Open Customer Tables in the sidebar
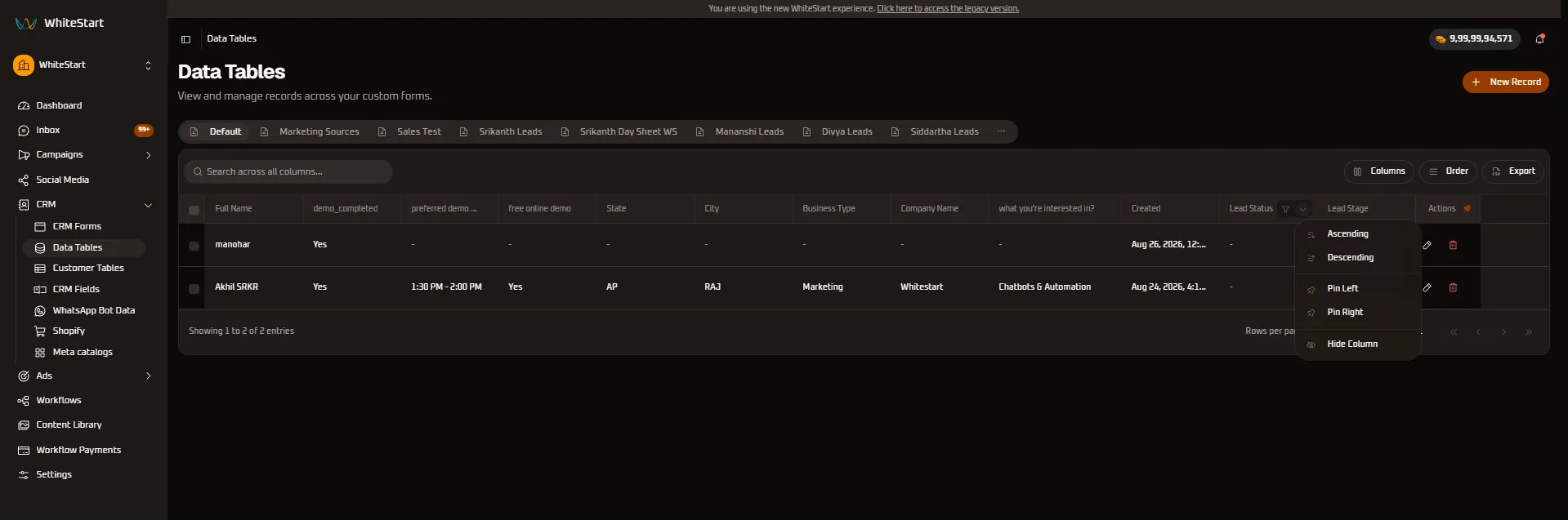 click(88, 268)
